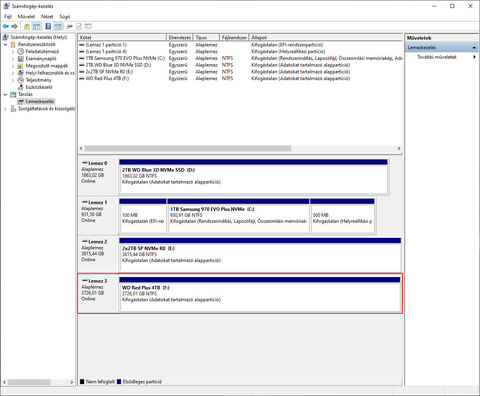The width and height of the screenshot is (480, 396).
Task: Click the Nem lefoglalt black legend swatch
Action: point(82,382)
